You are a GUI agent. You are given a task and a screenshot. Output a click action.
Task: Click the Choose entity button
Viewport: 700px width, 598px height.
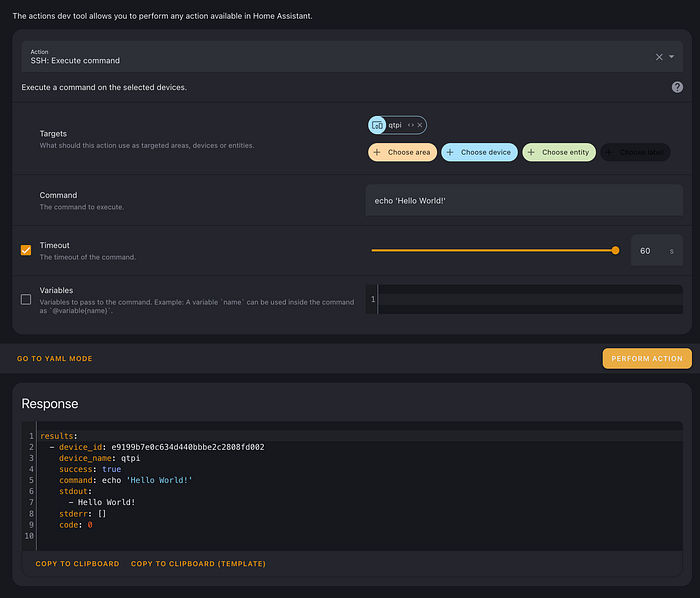[x=558, y=152]
